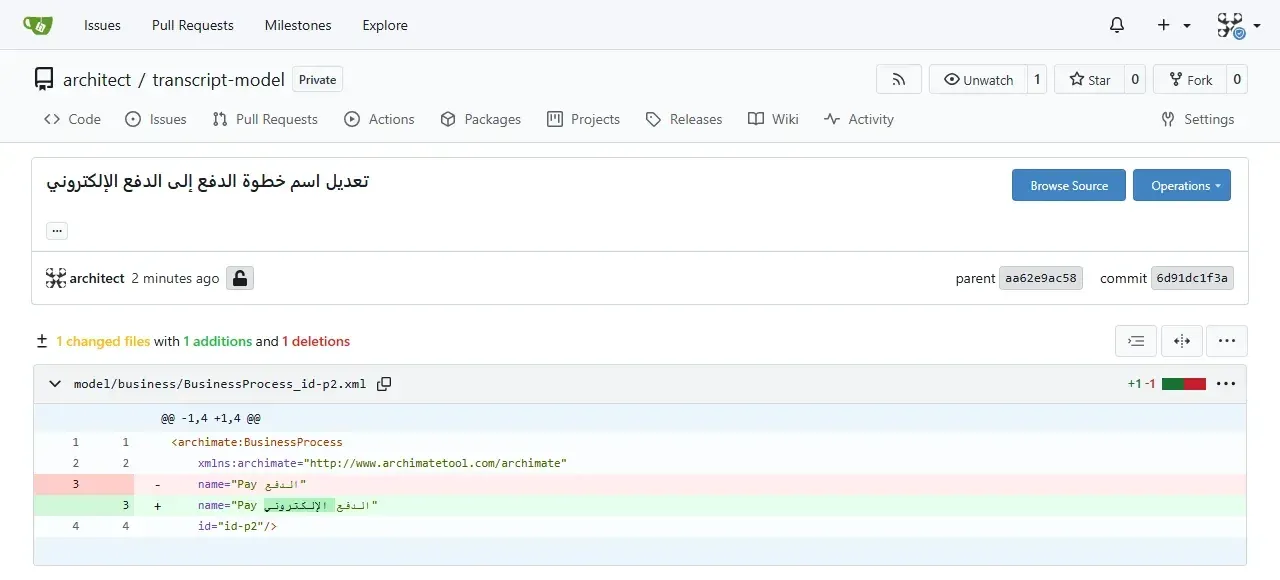Switch to the Actions tab
Viewport: 1280px width, 580px height.
coord(379,119)
